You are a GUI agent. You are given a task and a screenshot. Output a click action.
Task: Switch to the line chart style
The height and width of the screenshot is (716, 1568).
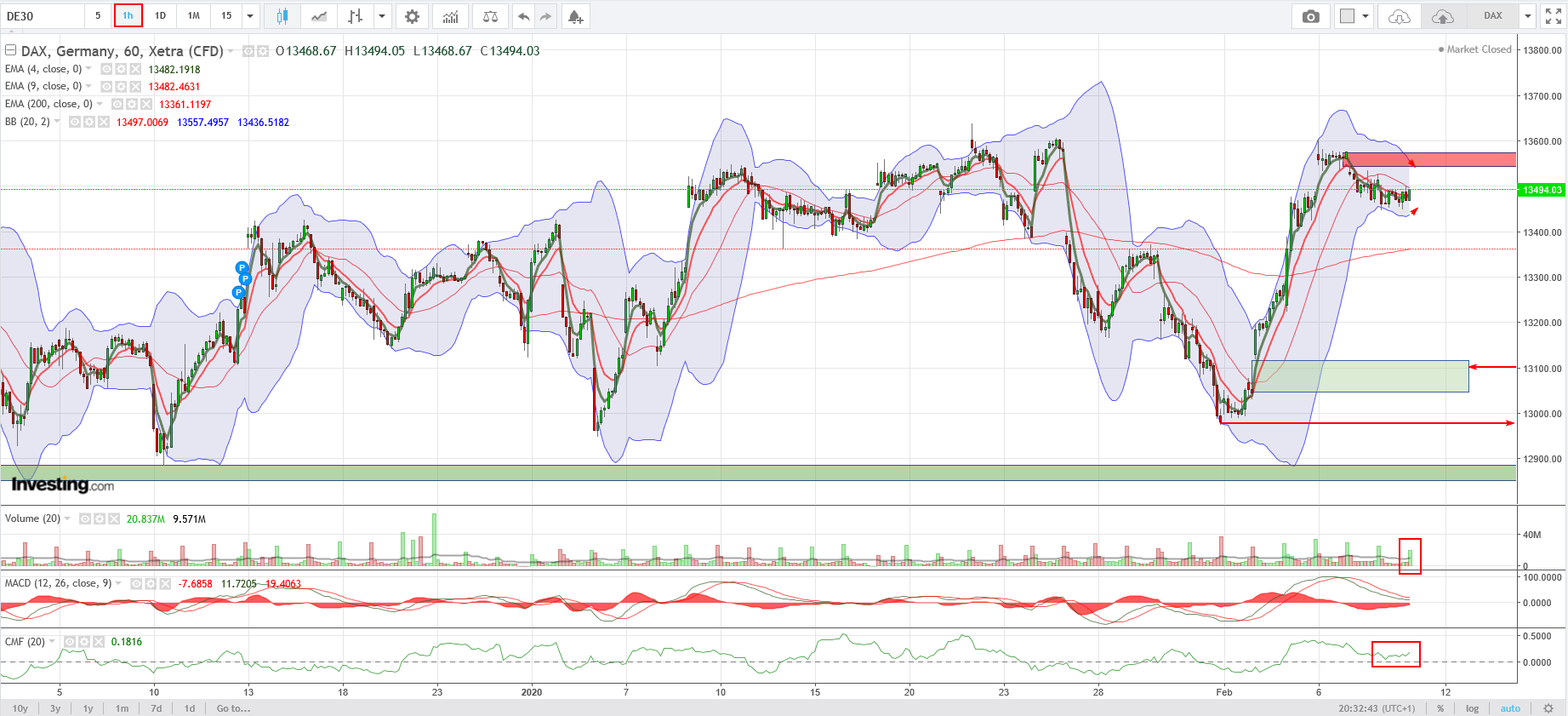319,16
